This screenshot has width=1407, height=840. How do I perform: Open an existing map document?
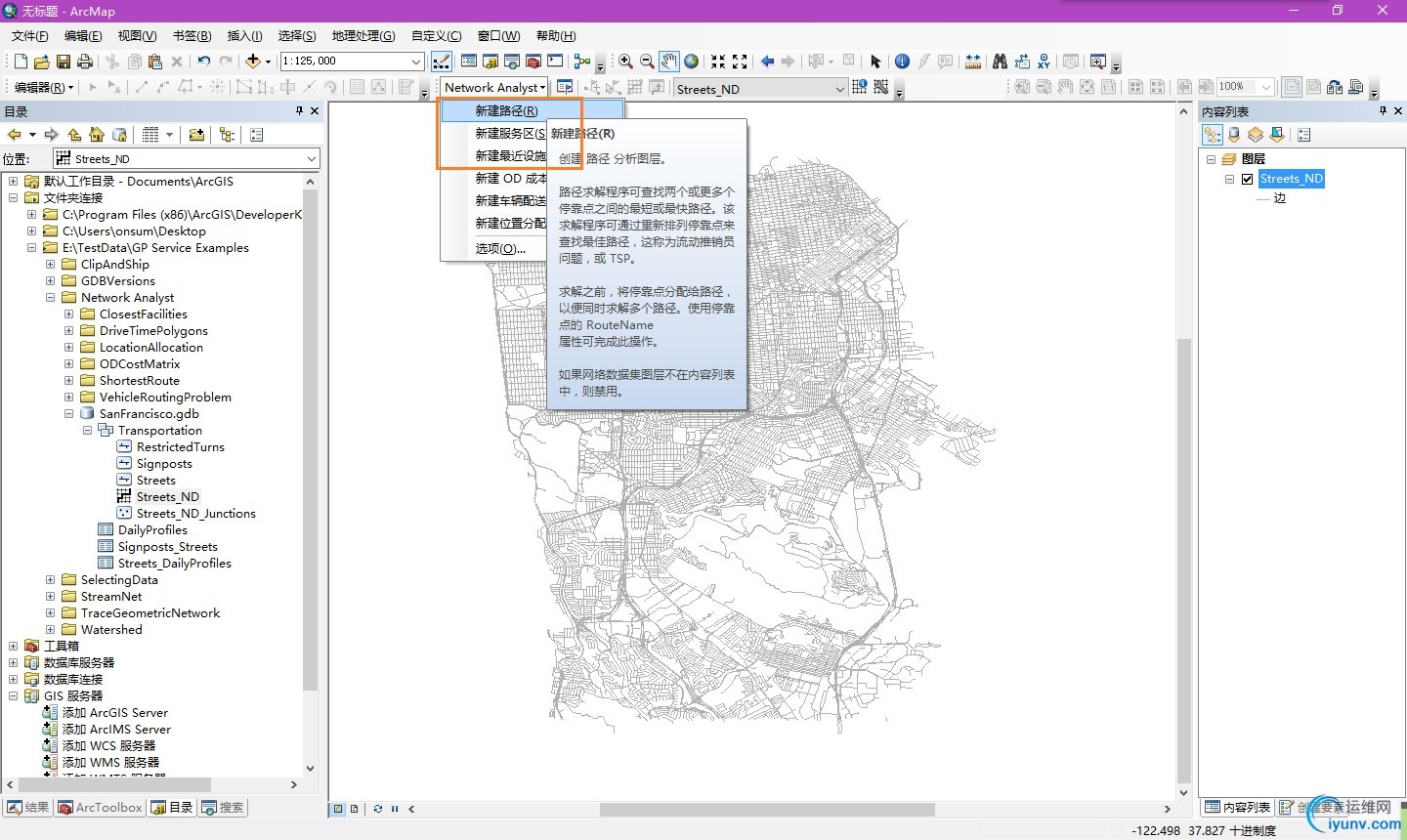pyautogui.click(x=41, y=62)
